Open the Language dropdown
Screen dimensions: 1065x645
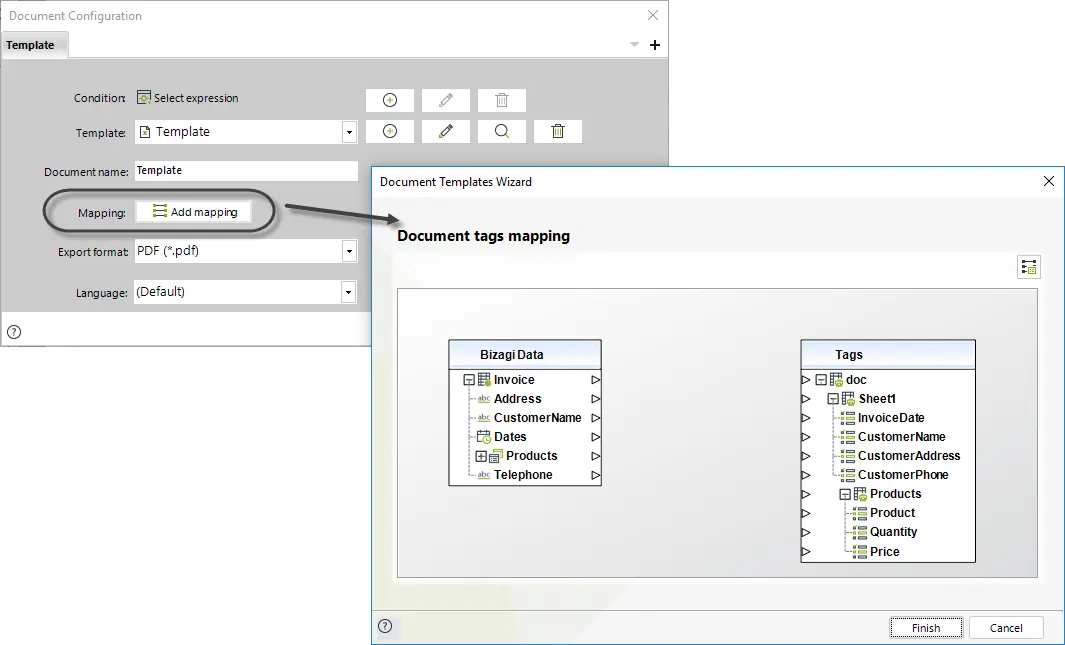point(348,293)
